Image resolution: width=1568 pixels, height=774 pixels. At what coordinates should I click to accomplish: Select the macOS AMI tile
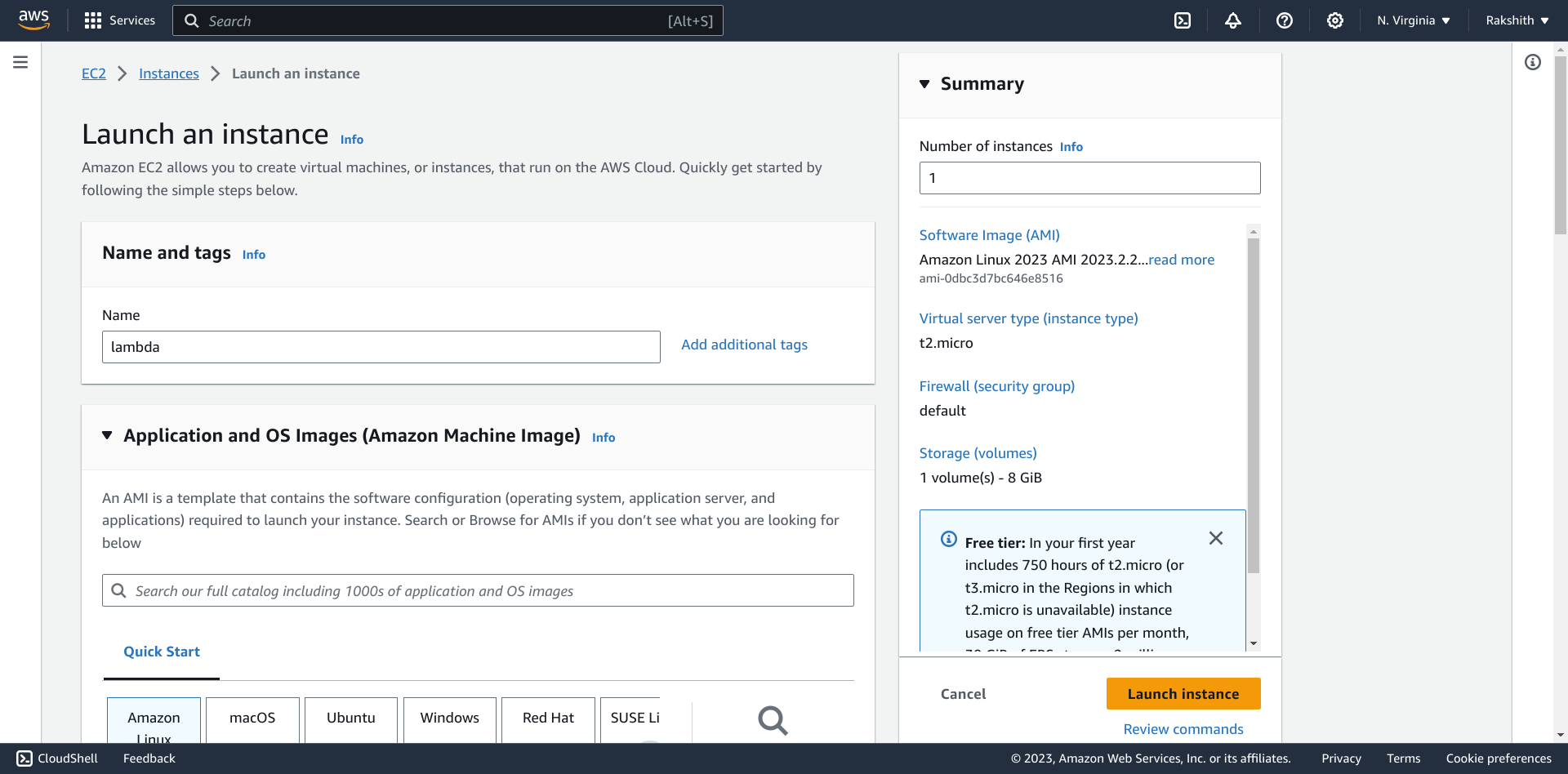pyautogui.click(x=252, y=720)
